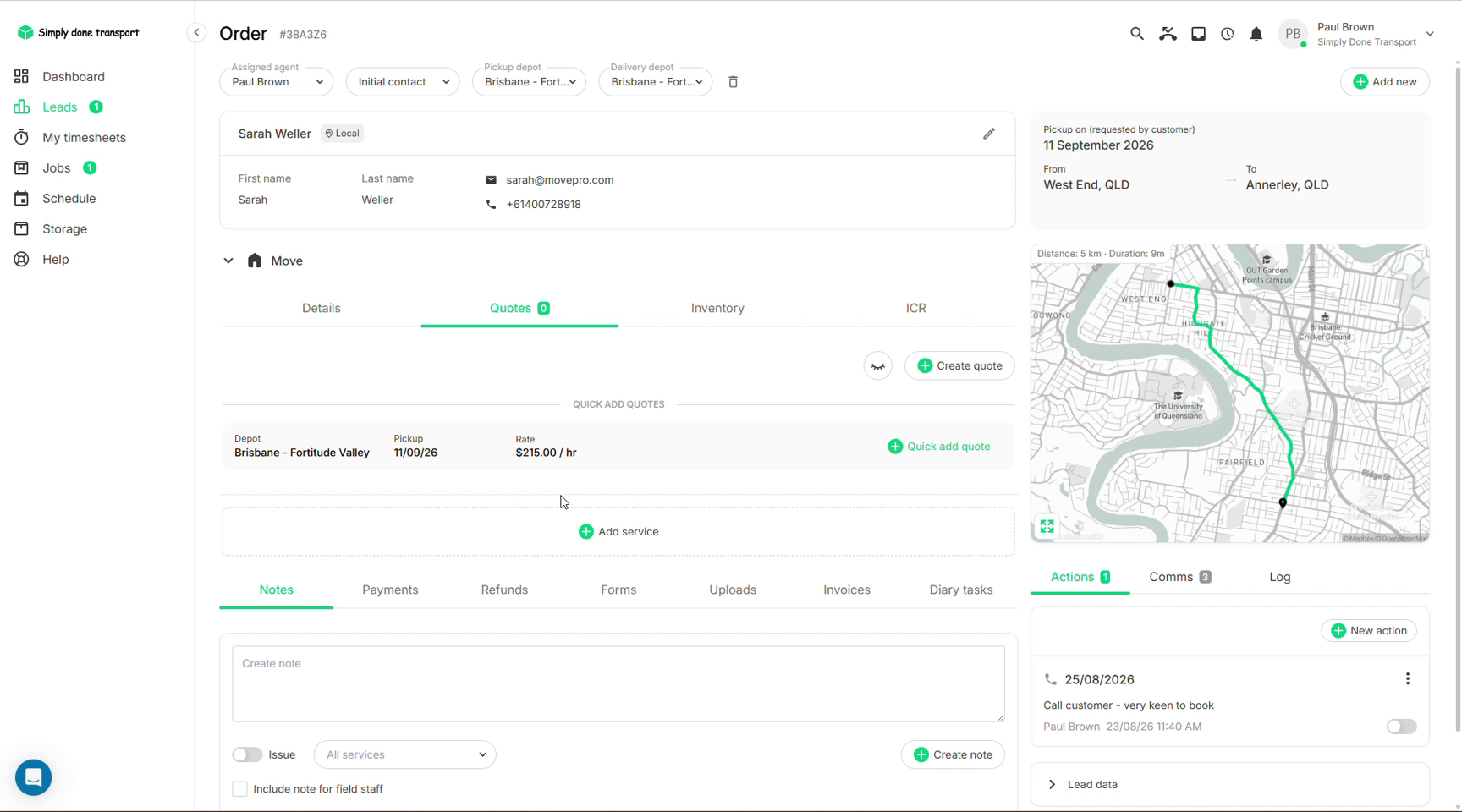
Task: Open the Payments tab
Action: 390,590
